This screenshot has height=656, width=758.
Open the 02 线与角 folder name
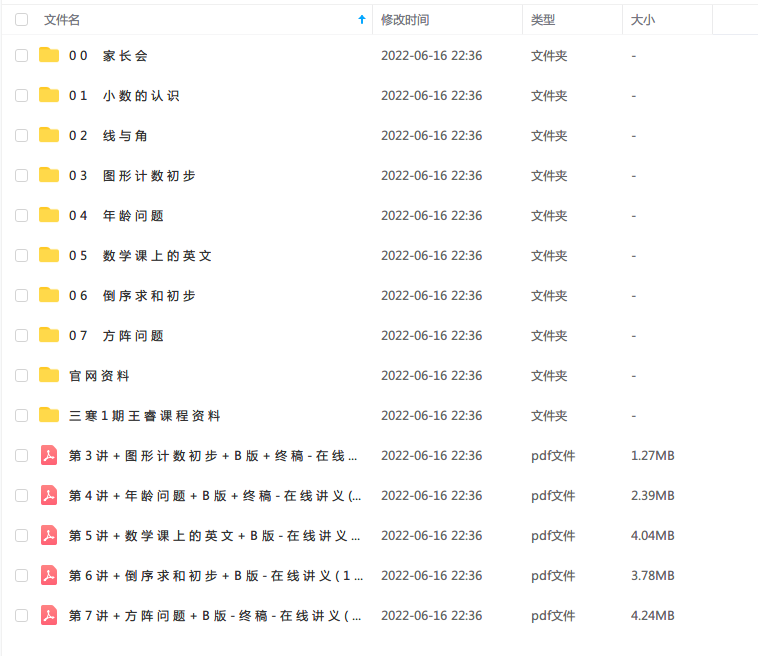(x=108, y=136)
